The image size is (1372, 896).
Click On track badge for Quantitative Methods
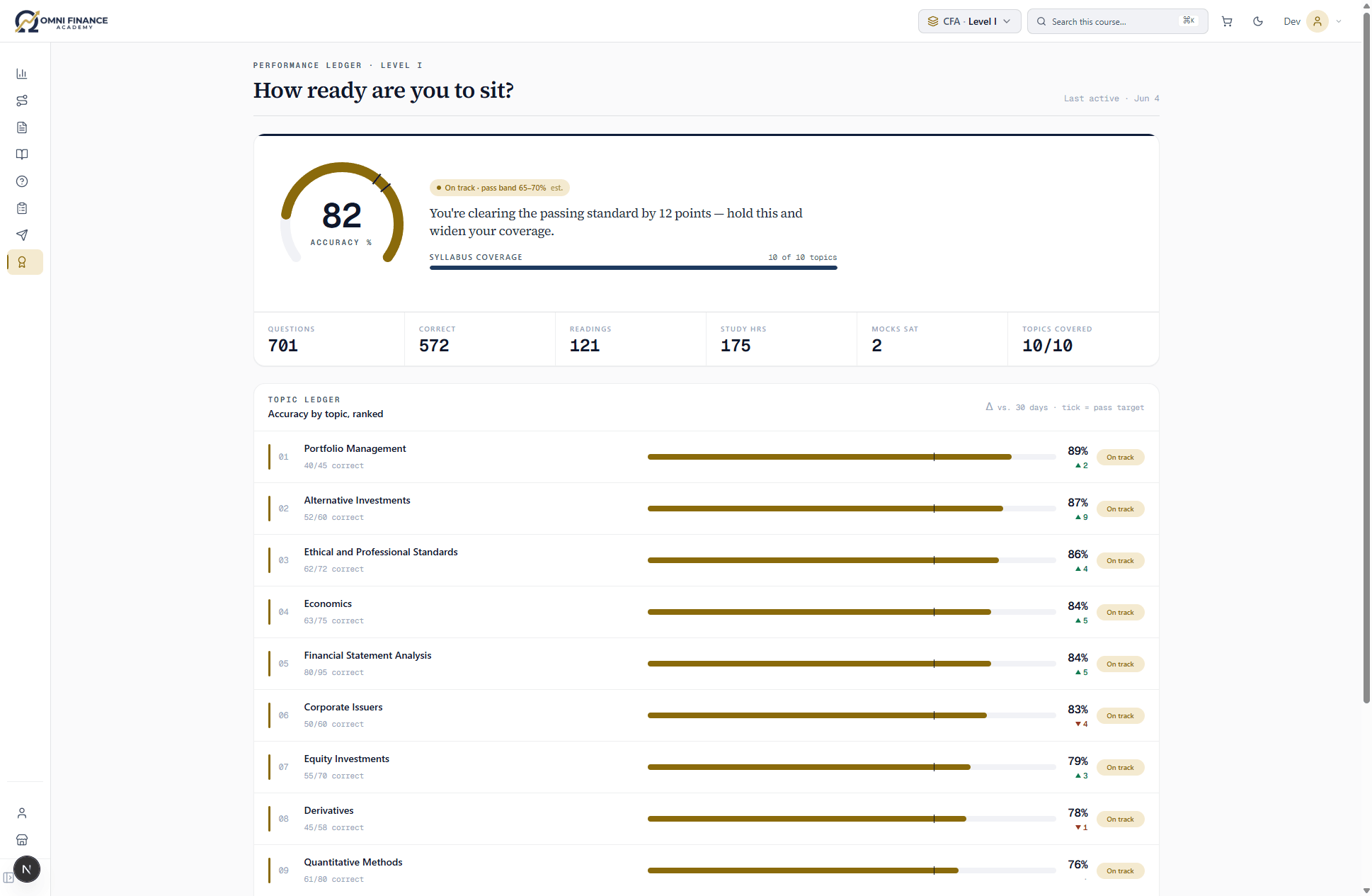tap(1120, 871)
